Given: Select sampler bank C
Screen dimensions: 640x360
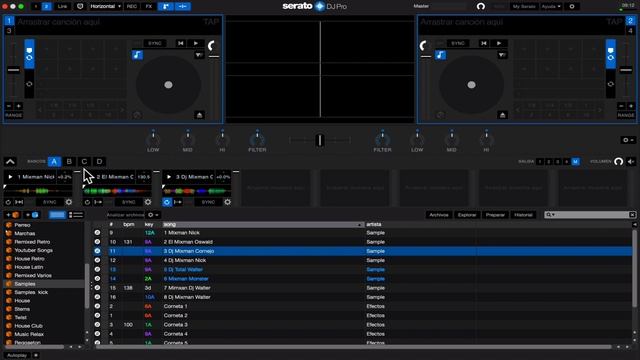Looking at the screenshot, I should click(84, 162).
